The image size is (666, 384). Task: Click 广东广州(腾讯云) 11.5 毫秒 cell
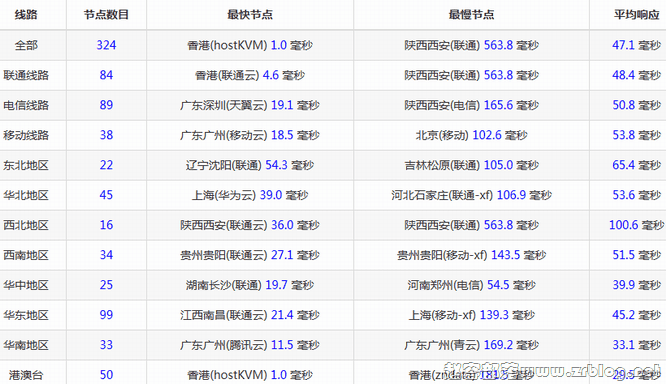tap(250, 344)
